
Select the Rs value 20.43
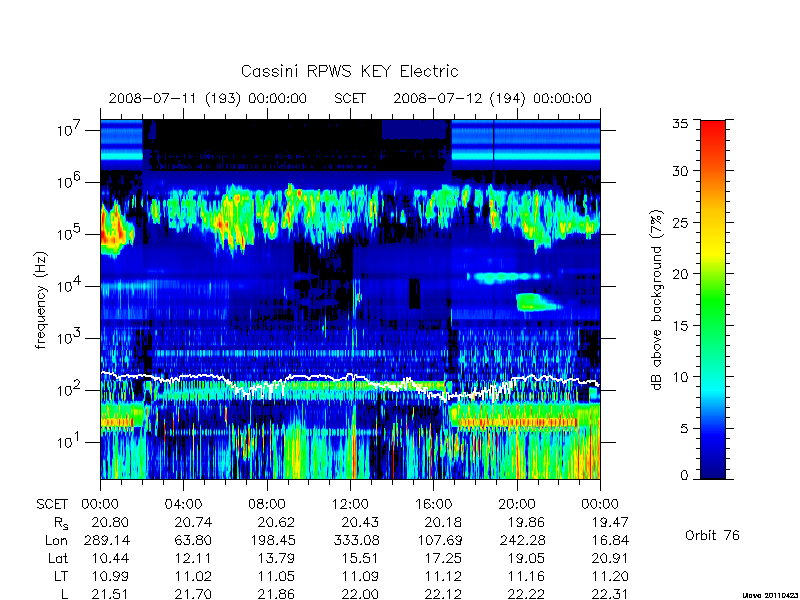click(360, 522)
